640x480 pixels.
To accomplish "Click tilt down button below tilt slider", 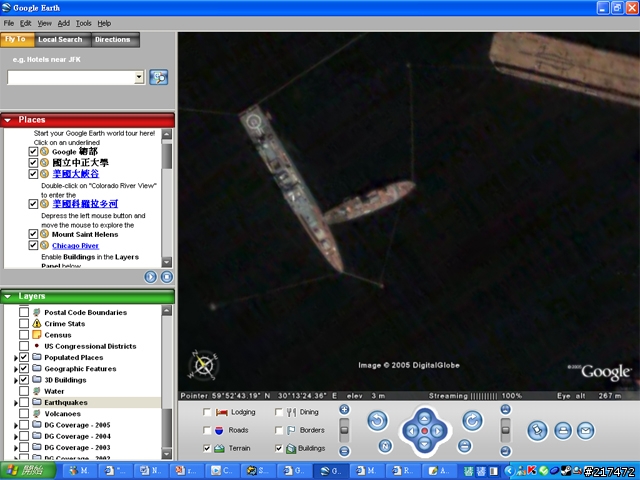I will coord(505,451).
